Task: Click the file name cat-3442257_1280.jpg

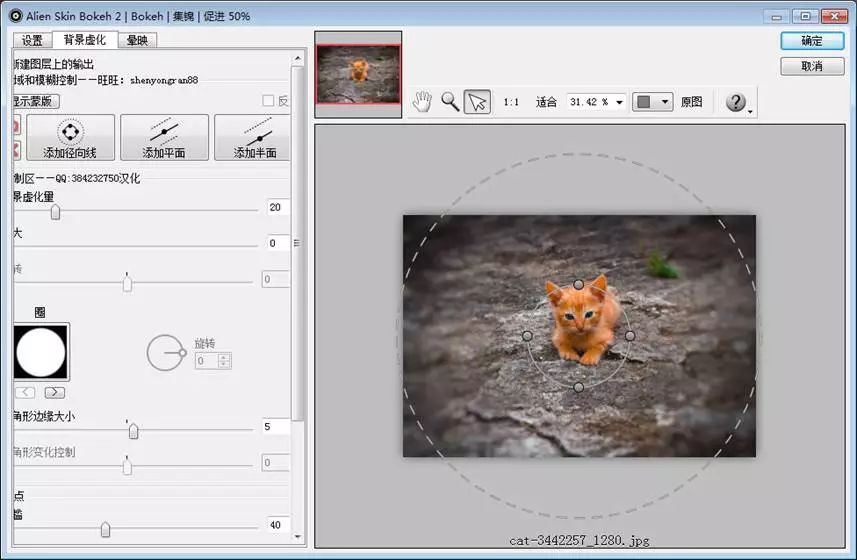Action: (x=579, y=540)
